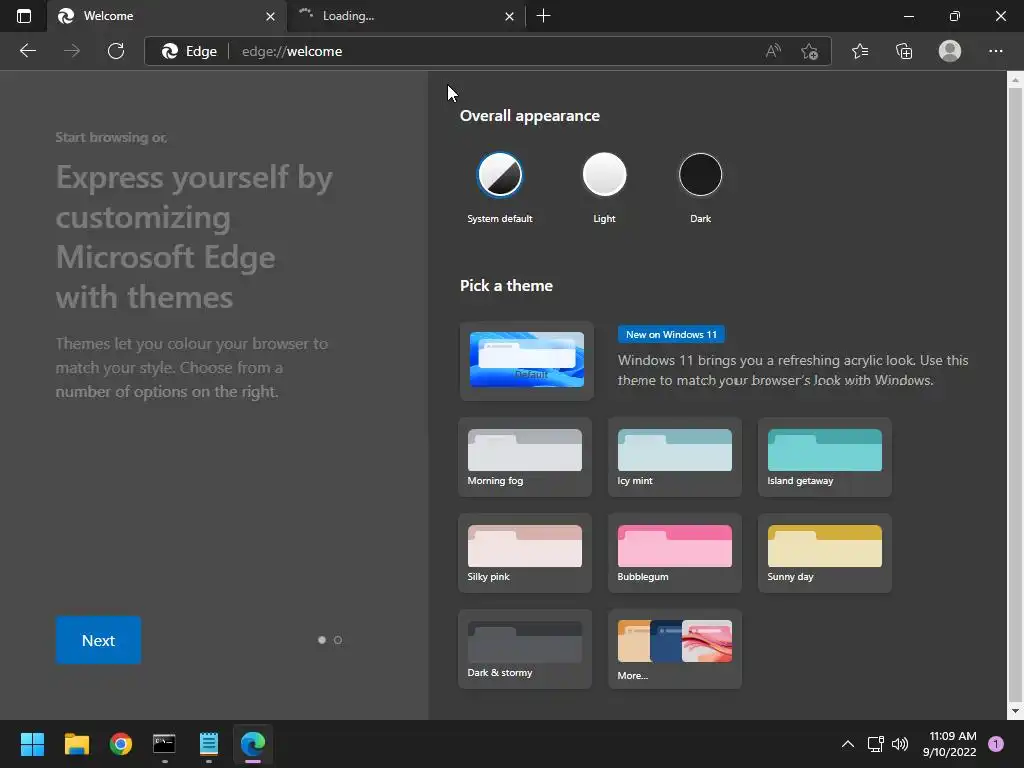The height and width of the screenshot is (768, 1024).
Task: Select System default appearance
Action: click(500, 175)
